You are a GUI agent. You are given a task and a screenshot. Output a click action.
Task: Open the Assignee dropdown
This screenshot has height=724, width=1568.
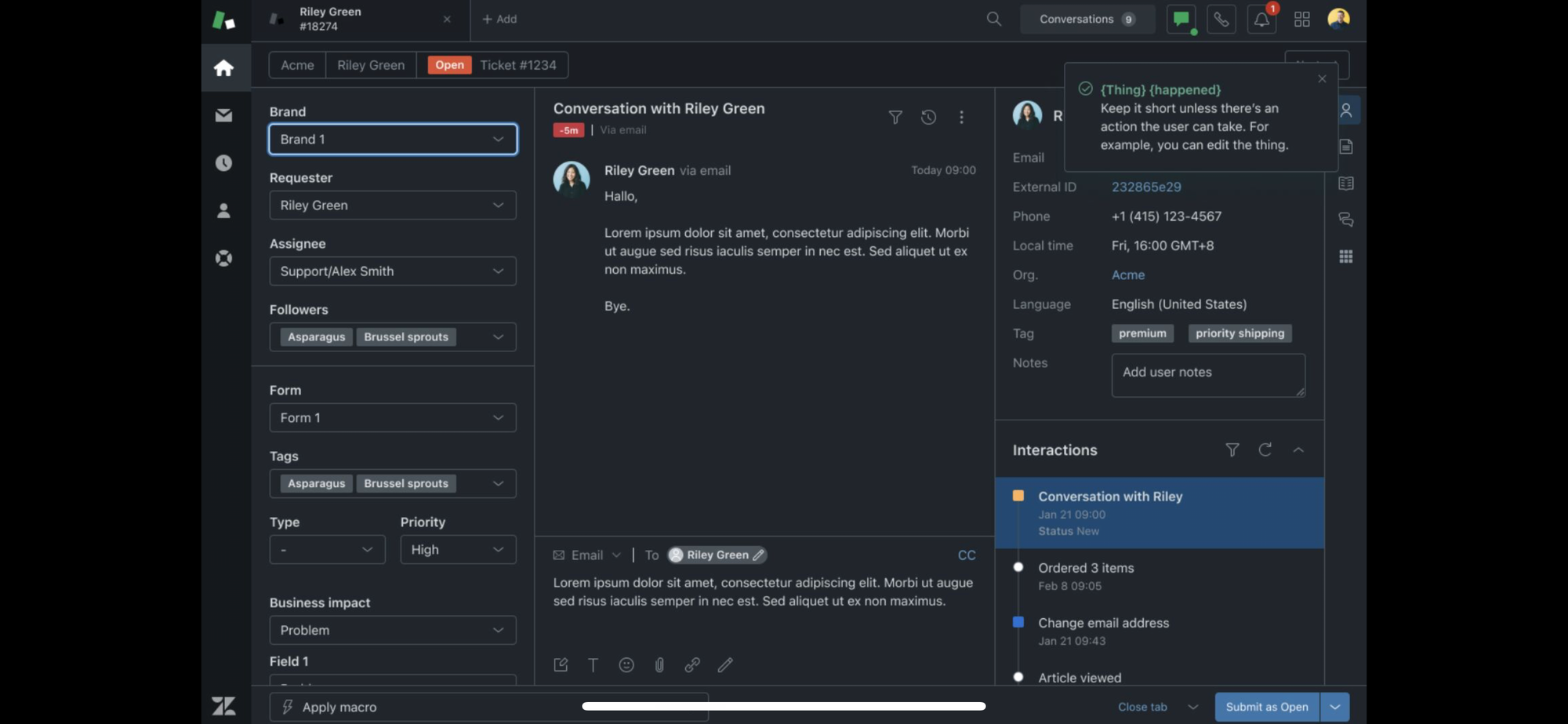[x=393, y=271]
